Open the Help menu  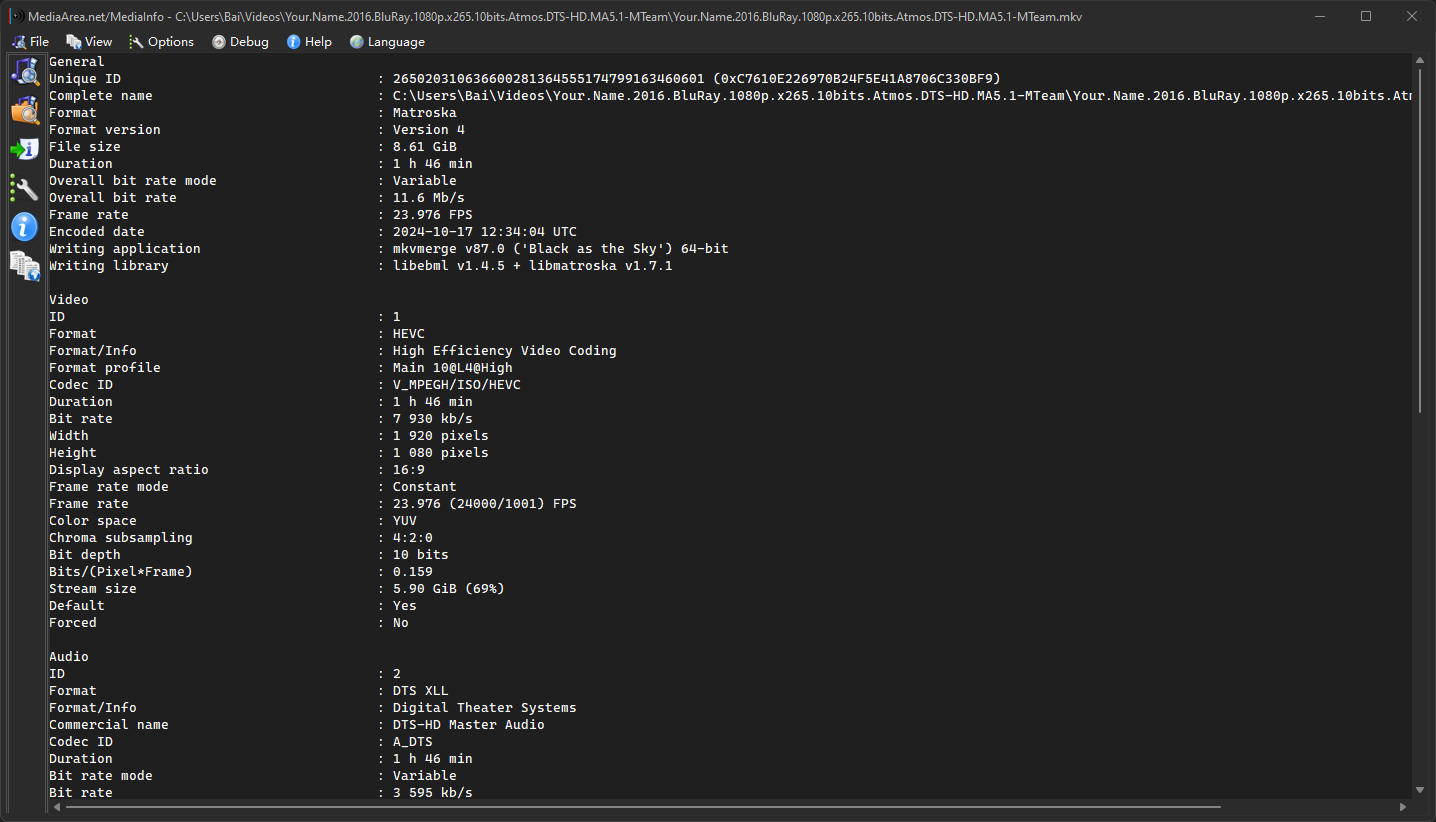point(309,42)
